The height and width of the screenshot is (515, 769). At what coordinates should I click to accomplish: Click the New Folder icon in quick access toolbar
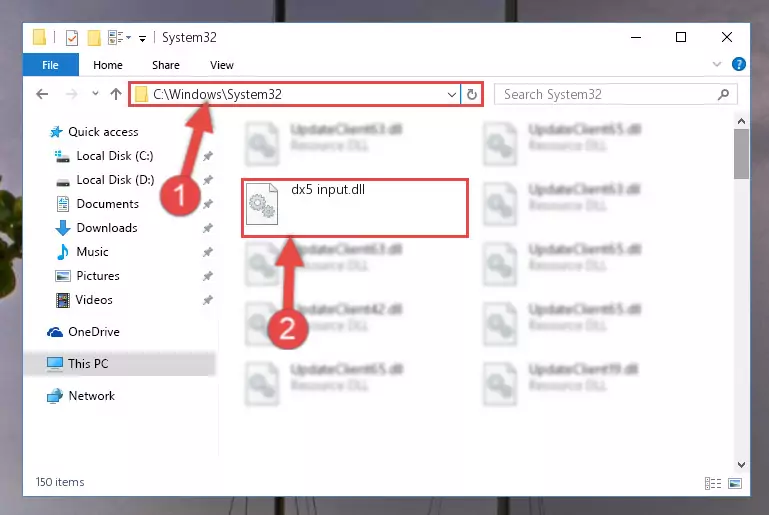click(94, 38)
